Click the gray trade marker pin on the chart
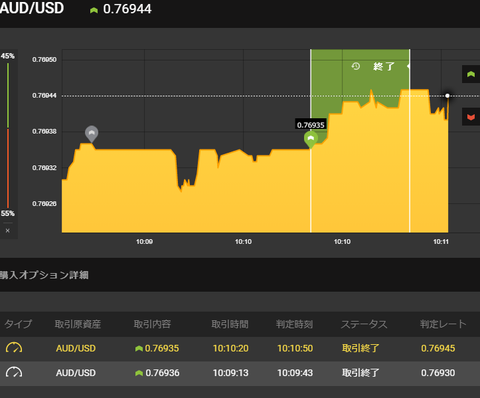This screenshot has width=480, height=398. pyautogui.click(x=91, y=134)
